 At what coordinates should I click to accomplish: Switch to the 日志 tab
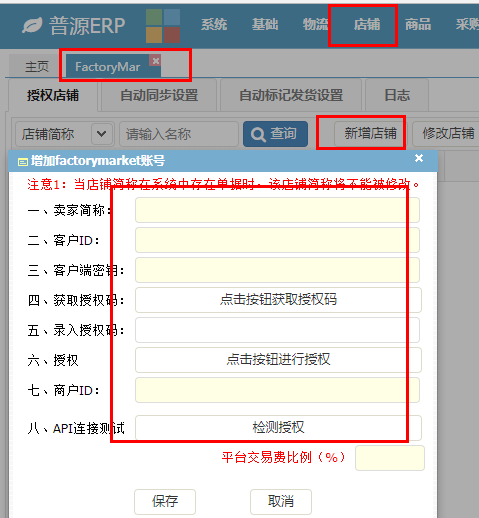click(397, 95)
